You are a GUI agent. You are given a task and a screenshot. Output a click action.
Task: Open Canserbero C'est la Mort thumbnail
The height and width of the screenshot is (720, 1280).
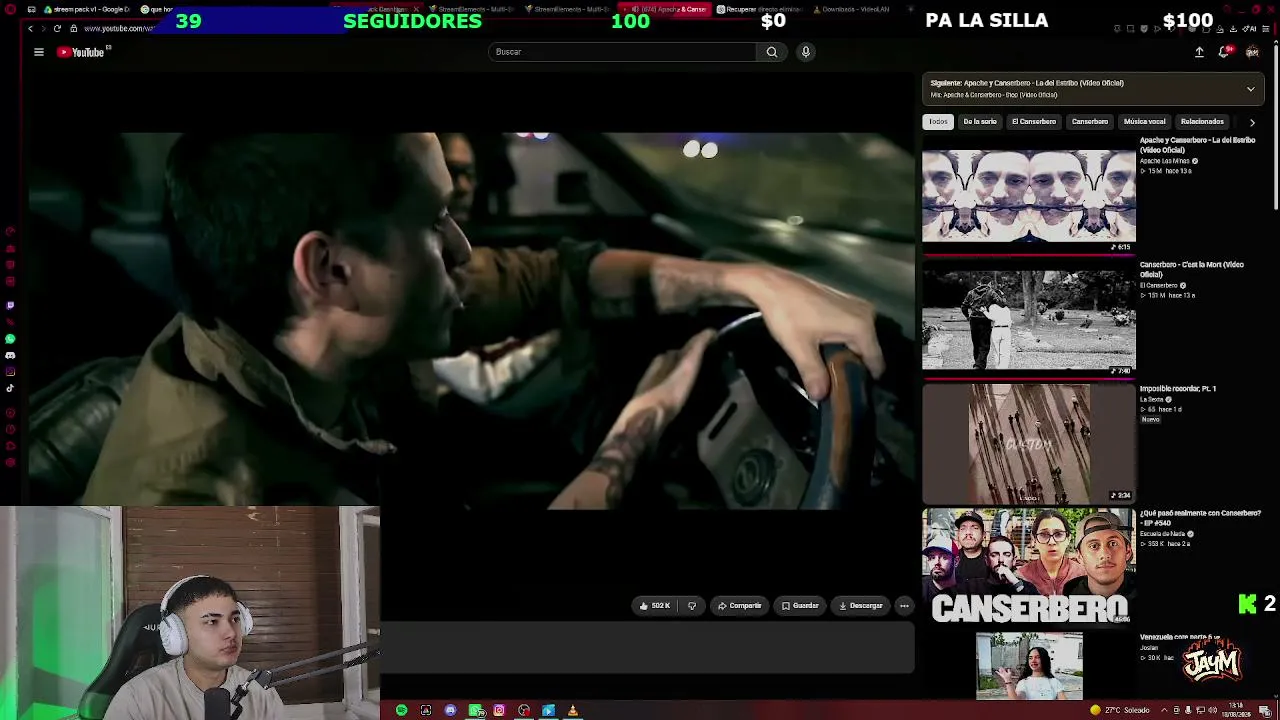[1029, 320]
